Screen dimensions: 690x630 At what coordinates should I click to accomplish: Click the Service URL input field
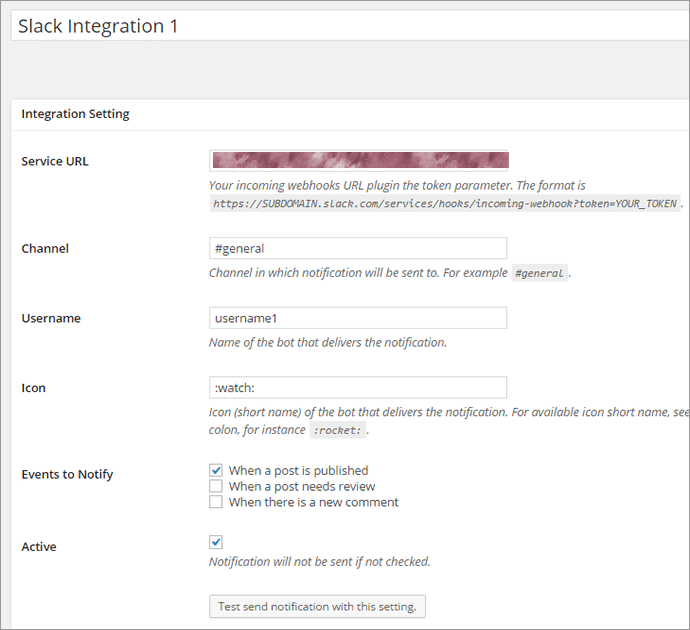pos(358,161)
